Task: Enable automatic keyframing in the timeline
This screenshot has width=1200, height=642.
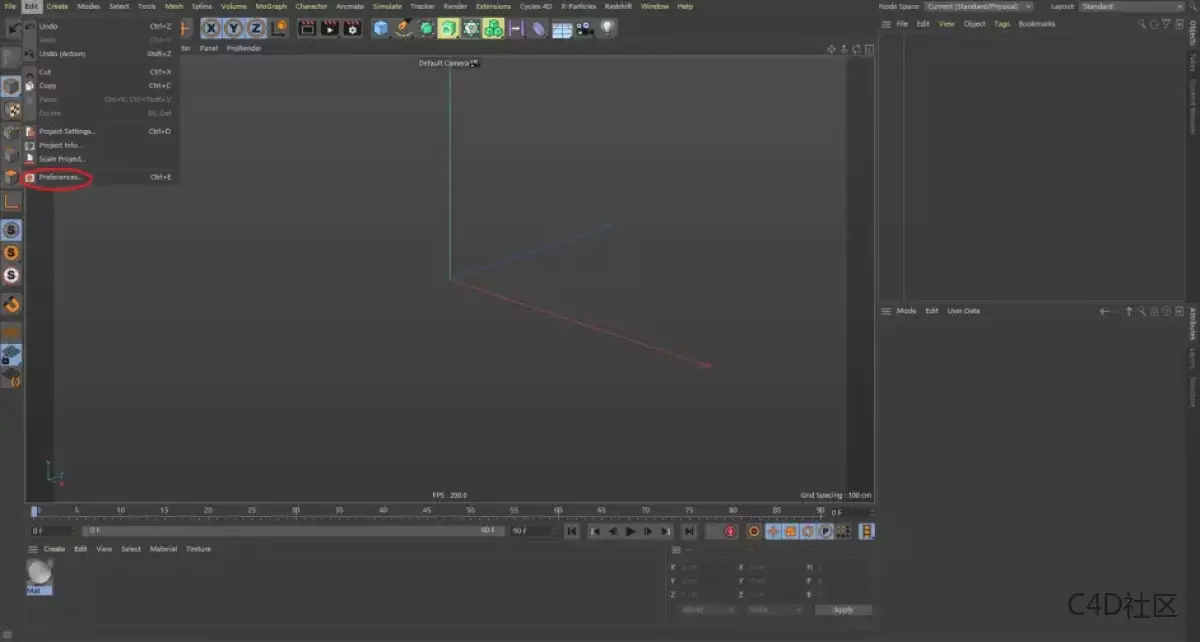Action: 753,531
